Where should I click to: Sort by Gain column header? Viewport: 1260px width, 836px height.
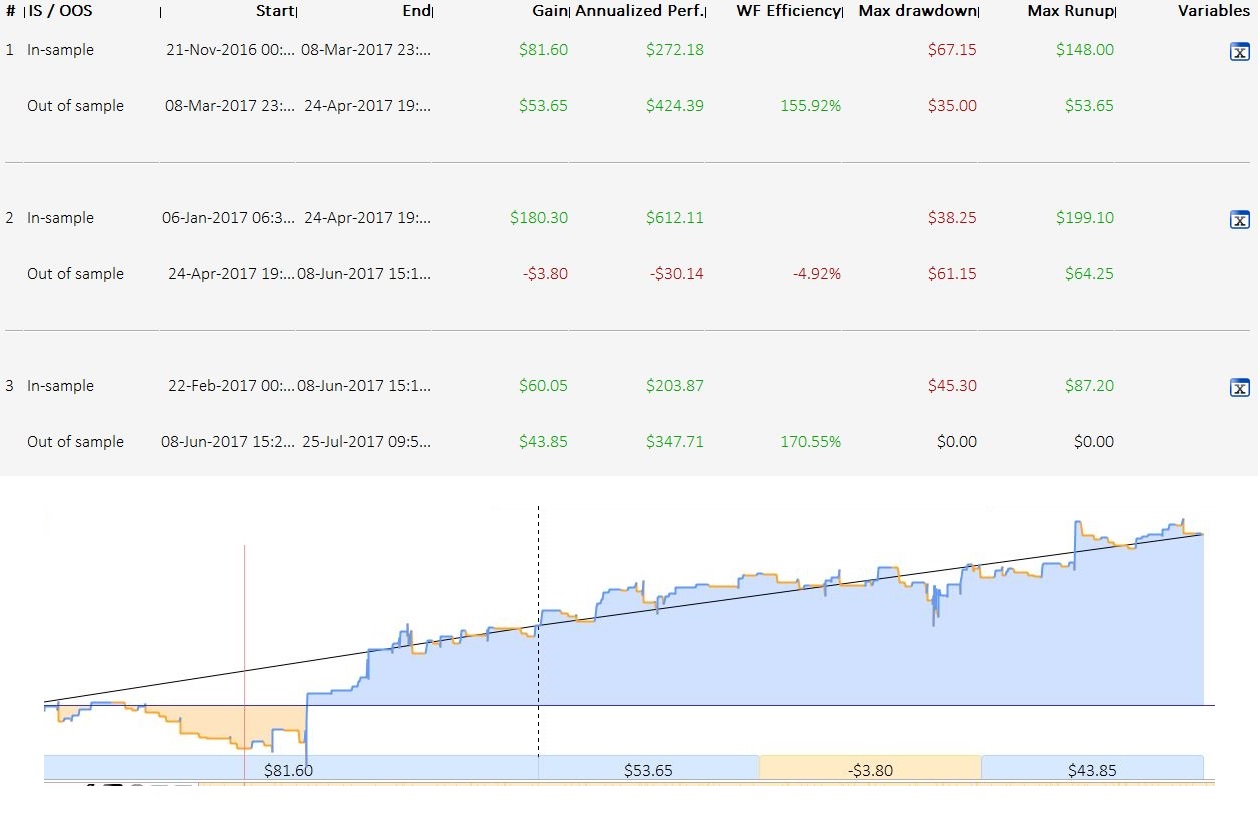click(x=550, y=11)
